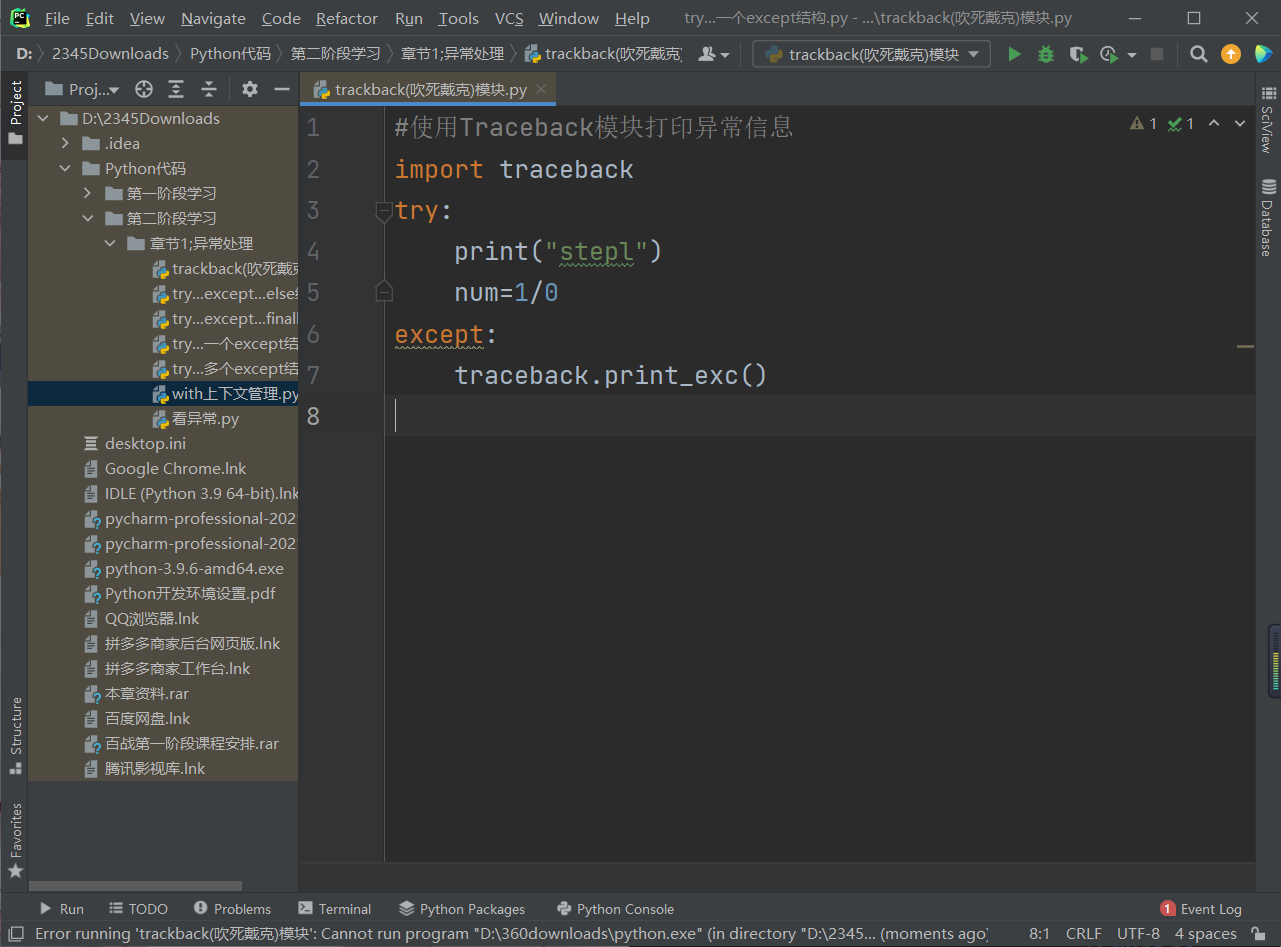Click the 4 spaces indent setting
Image resolution: width=1281 pixels, height=947 pixels.
tap(1205, 934)
